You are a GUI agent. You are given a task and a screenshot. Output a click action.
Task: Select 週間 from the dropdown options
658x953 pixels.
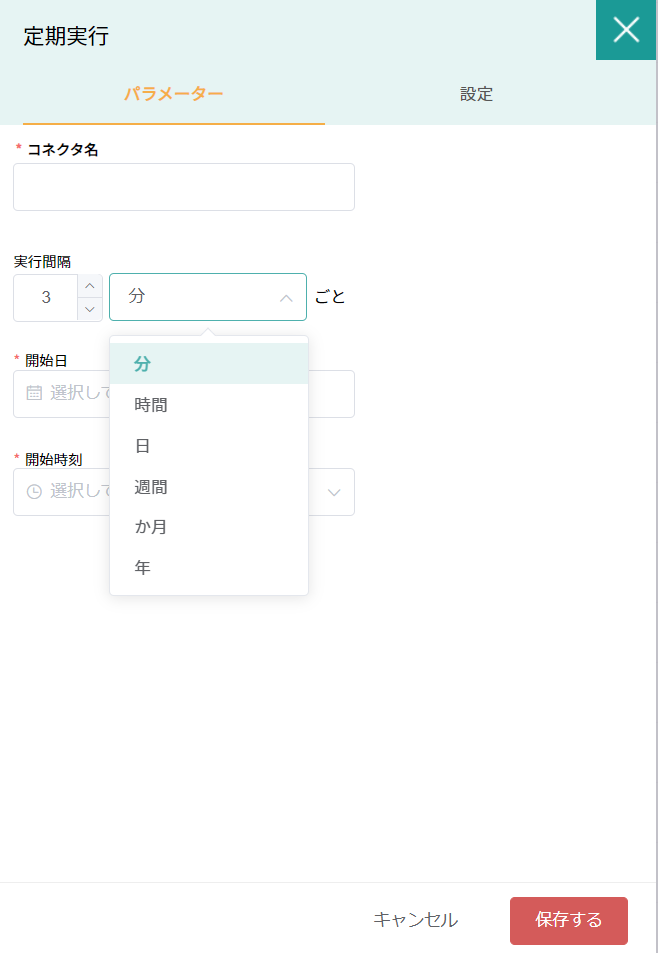(x=151, y=487)
